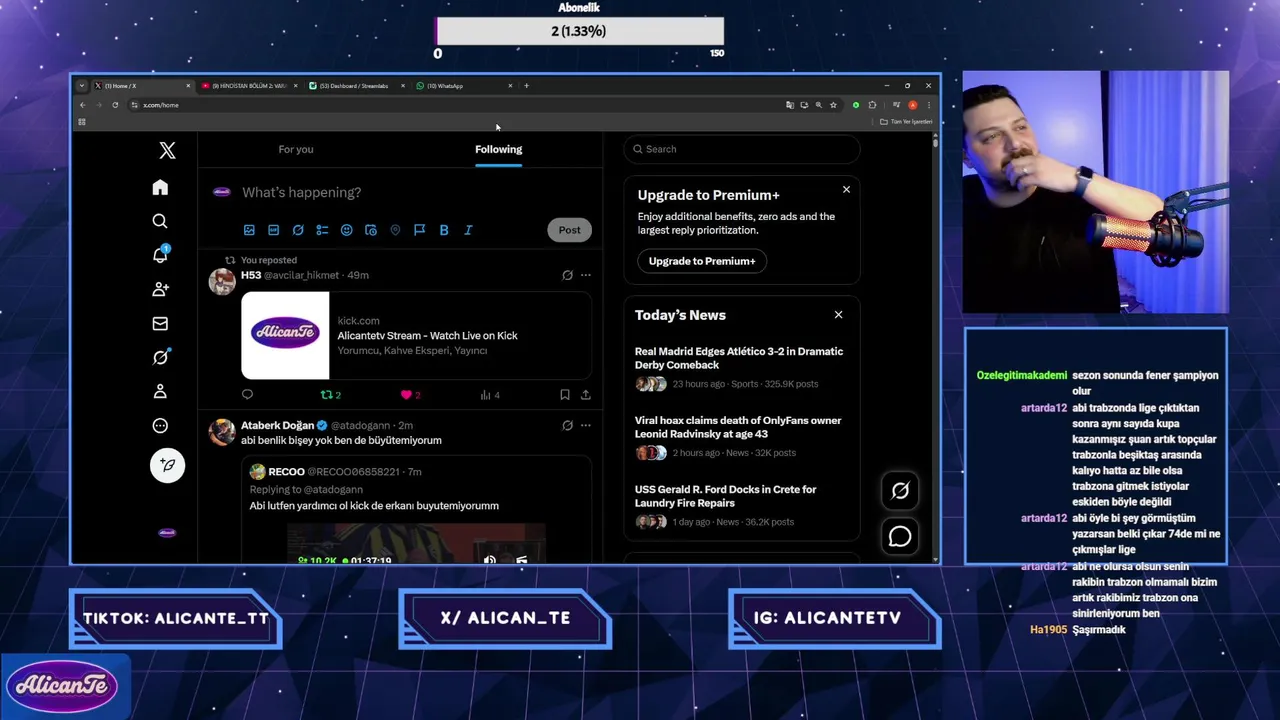This screenshot has height=720, width=1280.
Task: Schedule the post with calendar icon
Action: pos(370,230)
